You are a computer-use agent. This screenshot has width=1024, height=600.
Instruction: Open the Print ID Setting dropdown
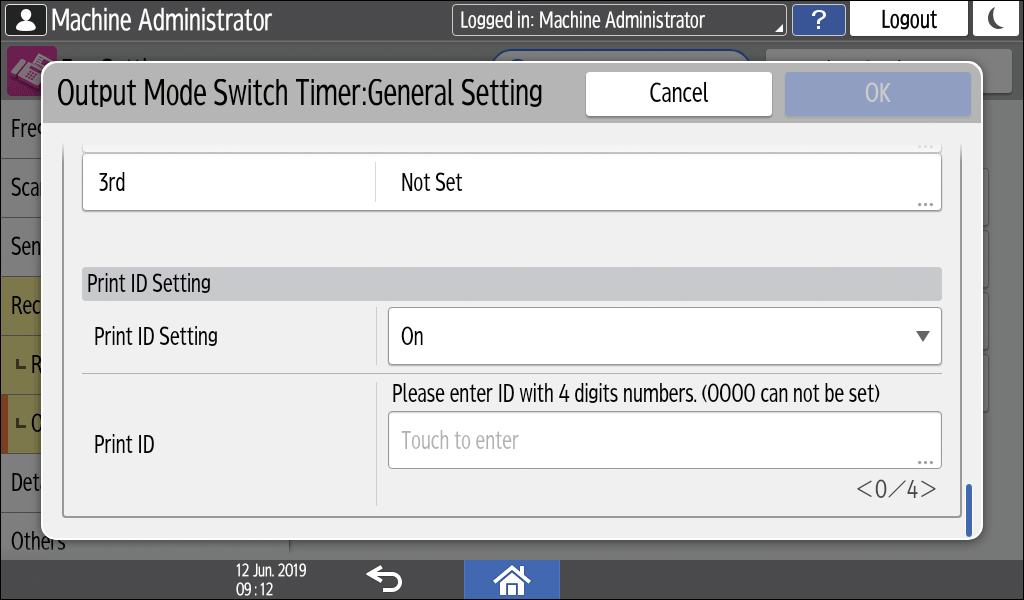point(664,336)
